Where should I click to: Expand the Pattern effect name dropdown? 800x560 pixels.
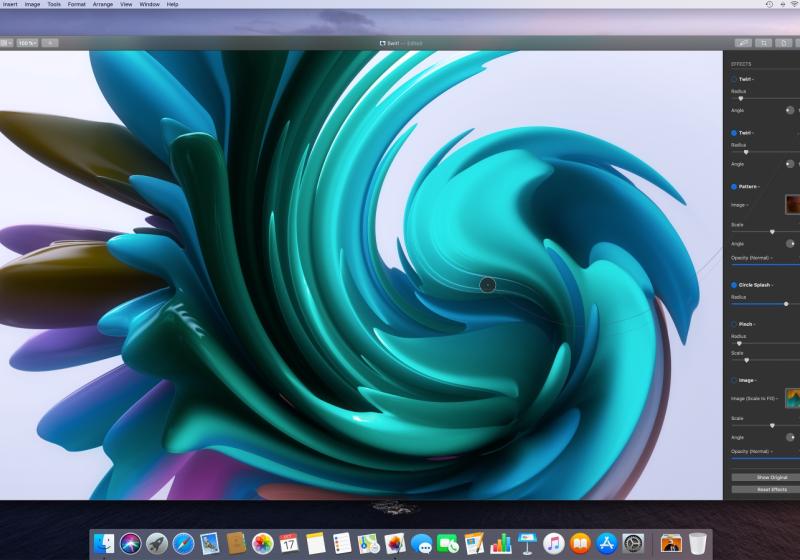coord(749,187)
